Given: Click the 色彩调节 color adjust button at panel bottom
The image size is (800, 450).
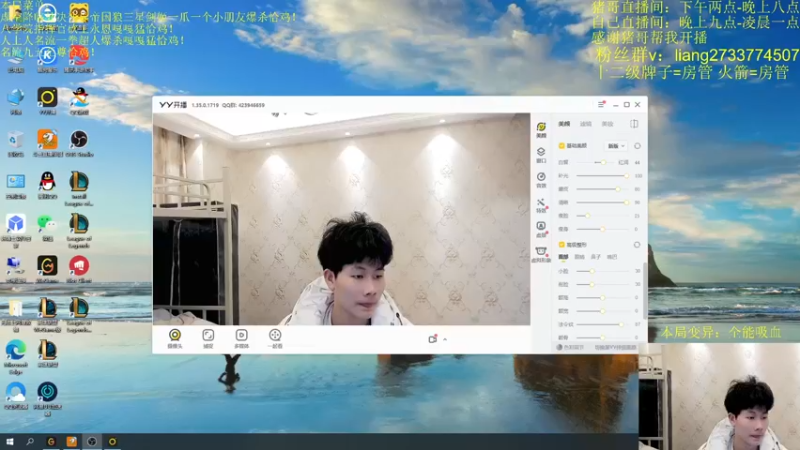Looking at the screenshot, I should [x=570, y=347].
